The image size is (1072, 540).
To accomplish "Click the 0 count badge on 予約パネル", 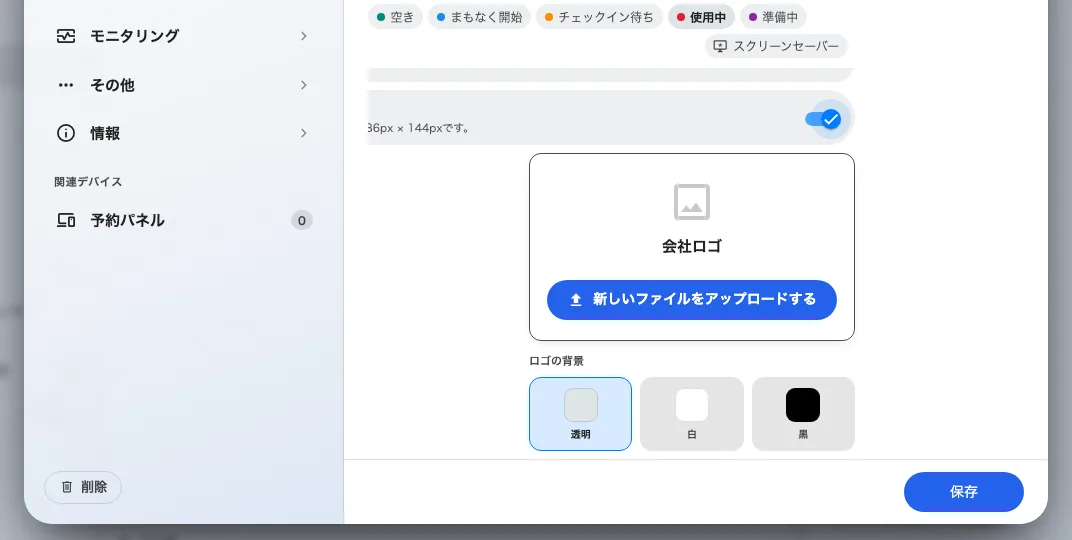I will 302,220.
